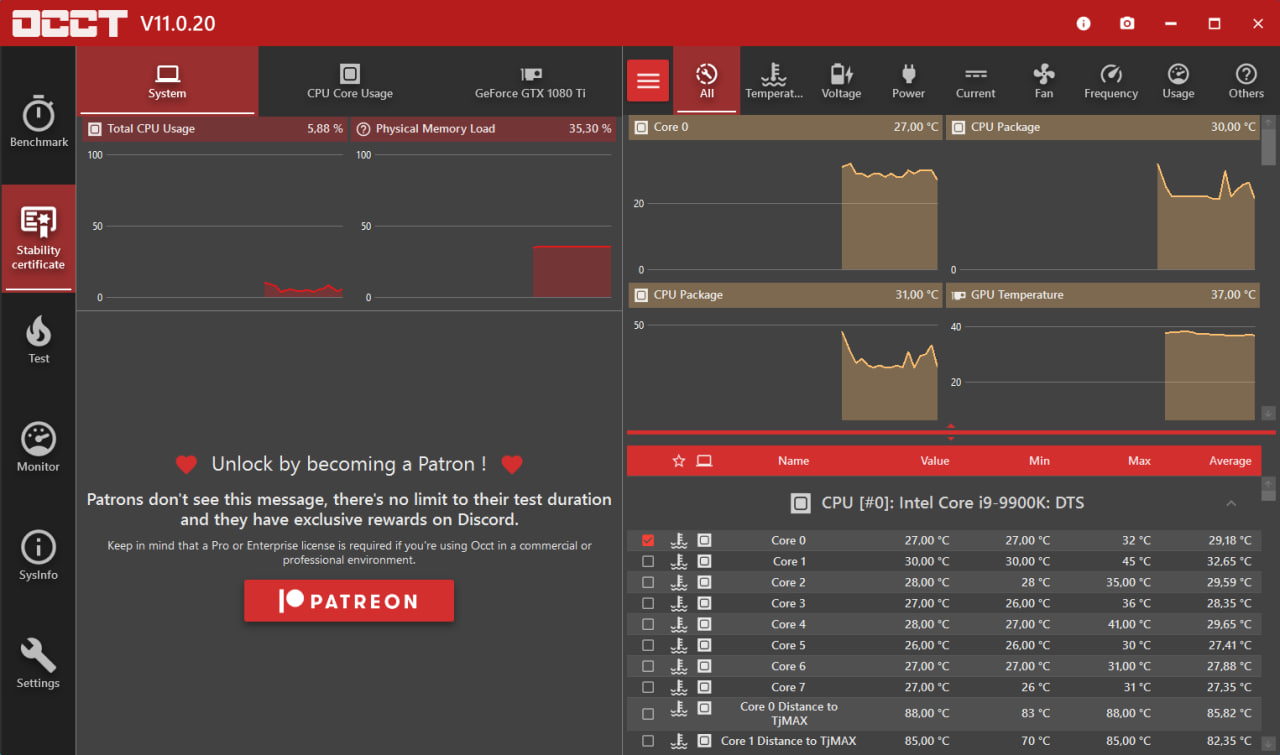Tick the Core 6 checkbox
1280x755 pixels.
(648, 666)
